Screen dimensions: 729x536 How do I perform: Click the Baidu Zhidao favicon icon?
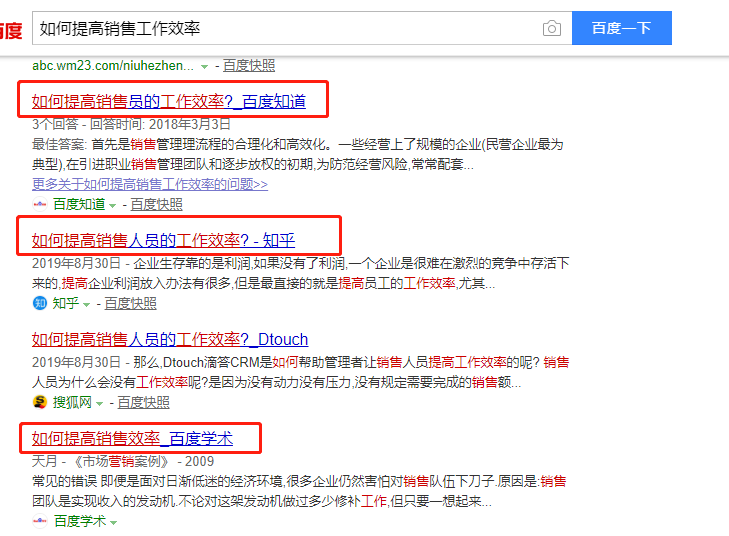[x=40, y=204]
